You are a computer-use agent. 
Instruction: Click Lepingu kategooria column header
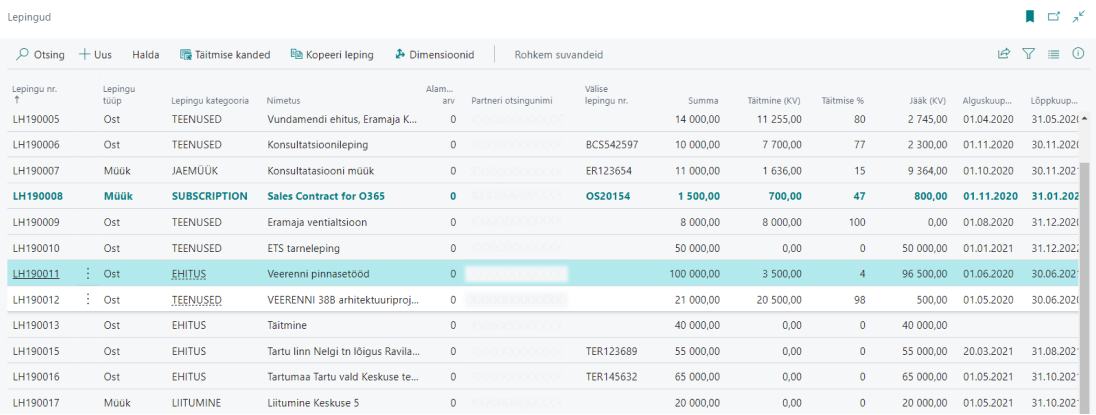coord(210,101)
